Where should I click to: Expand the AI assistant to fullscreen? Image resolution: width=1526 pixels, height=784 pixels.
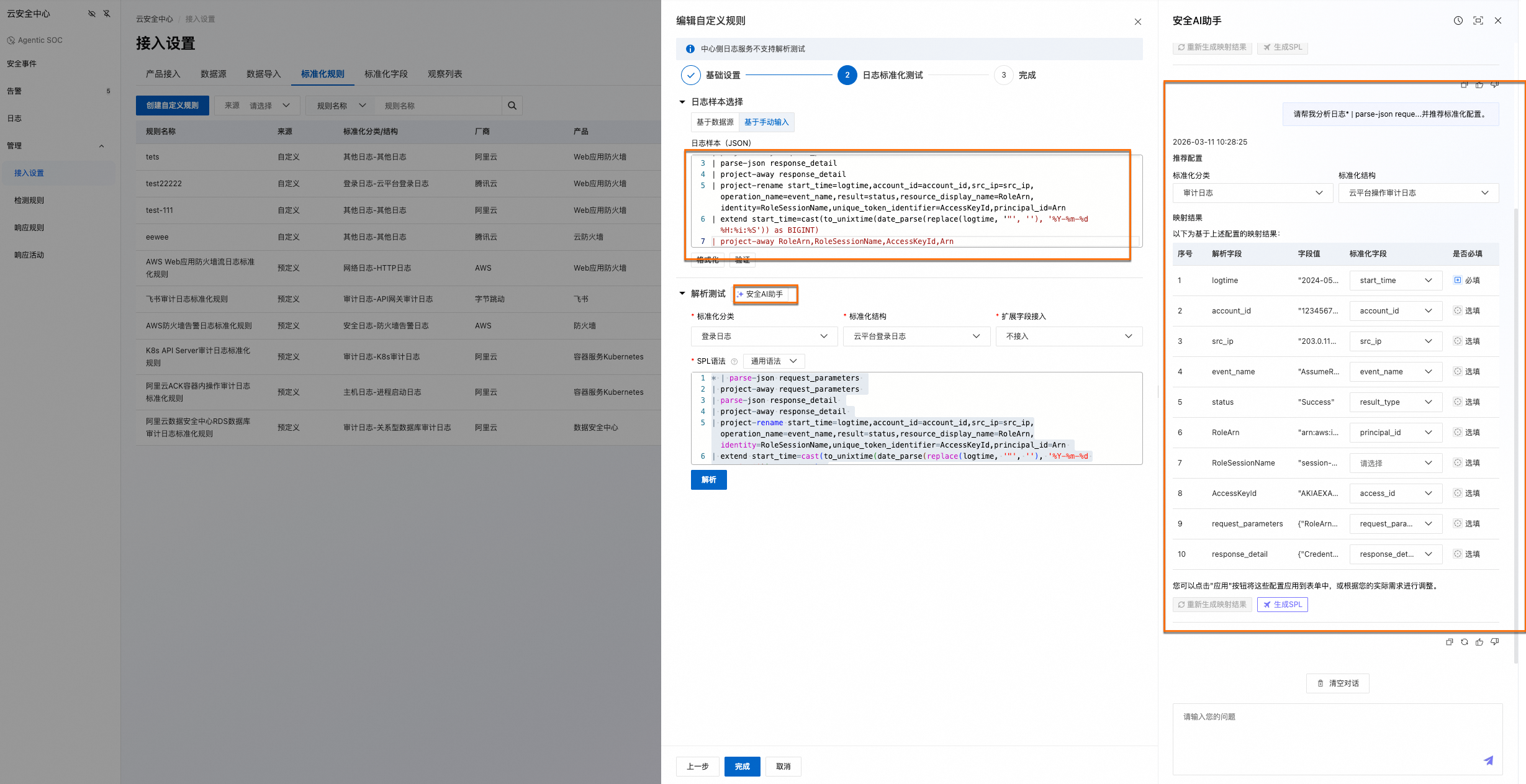[1478, 20]
